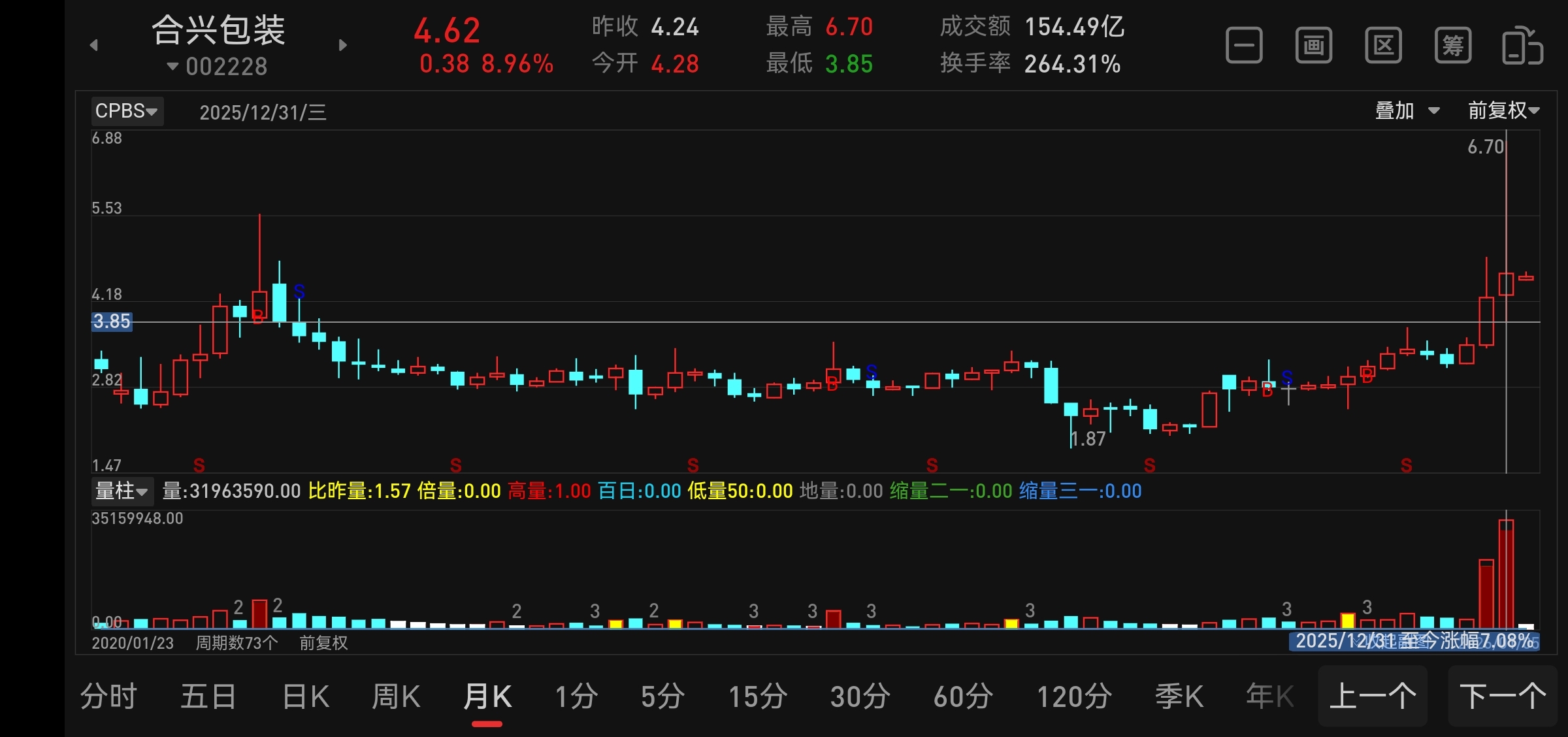The height and width of the screenshot is (737, 1568).
Task: Switch to the 分时 tab
Action: click(x=108, y=696)
